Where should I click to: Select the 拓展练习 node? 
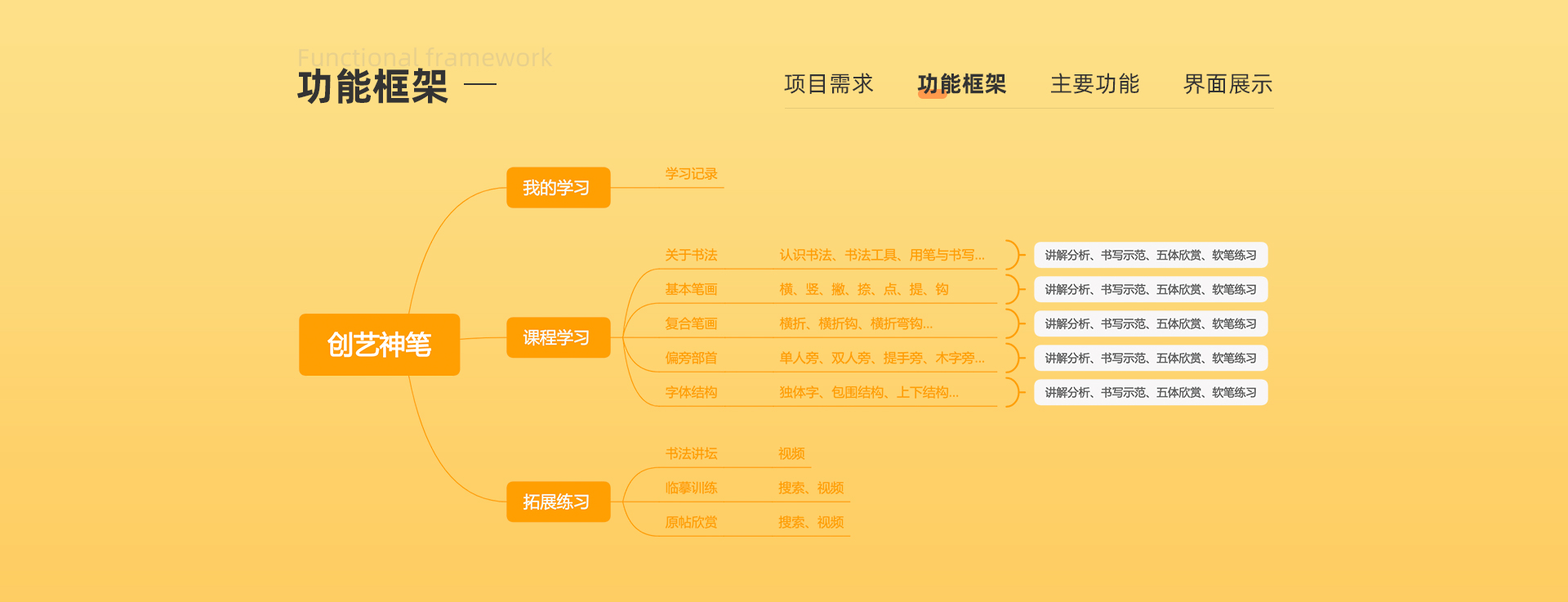[x=558, y=502]
